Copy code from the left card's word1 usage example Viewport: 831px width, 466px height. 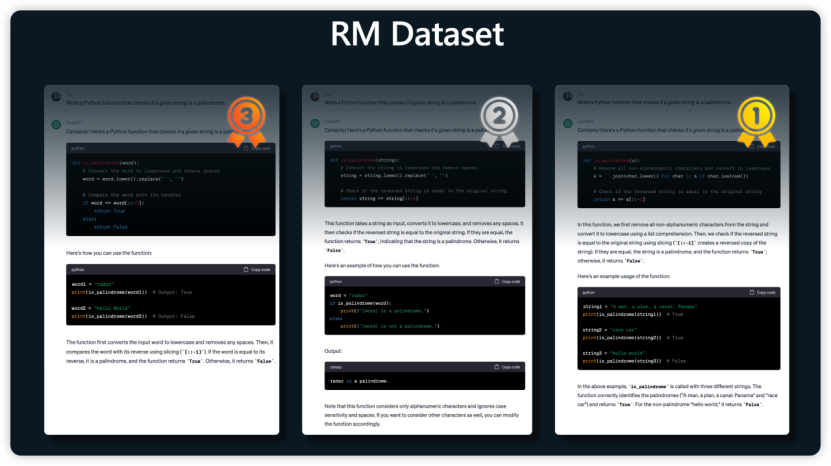pyautogui.click(x=257, y=269)
